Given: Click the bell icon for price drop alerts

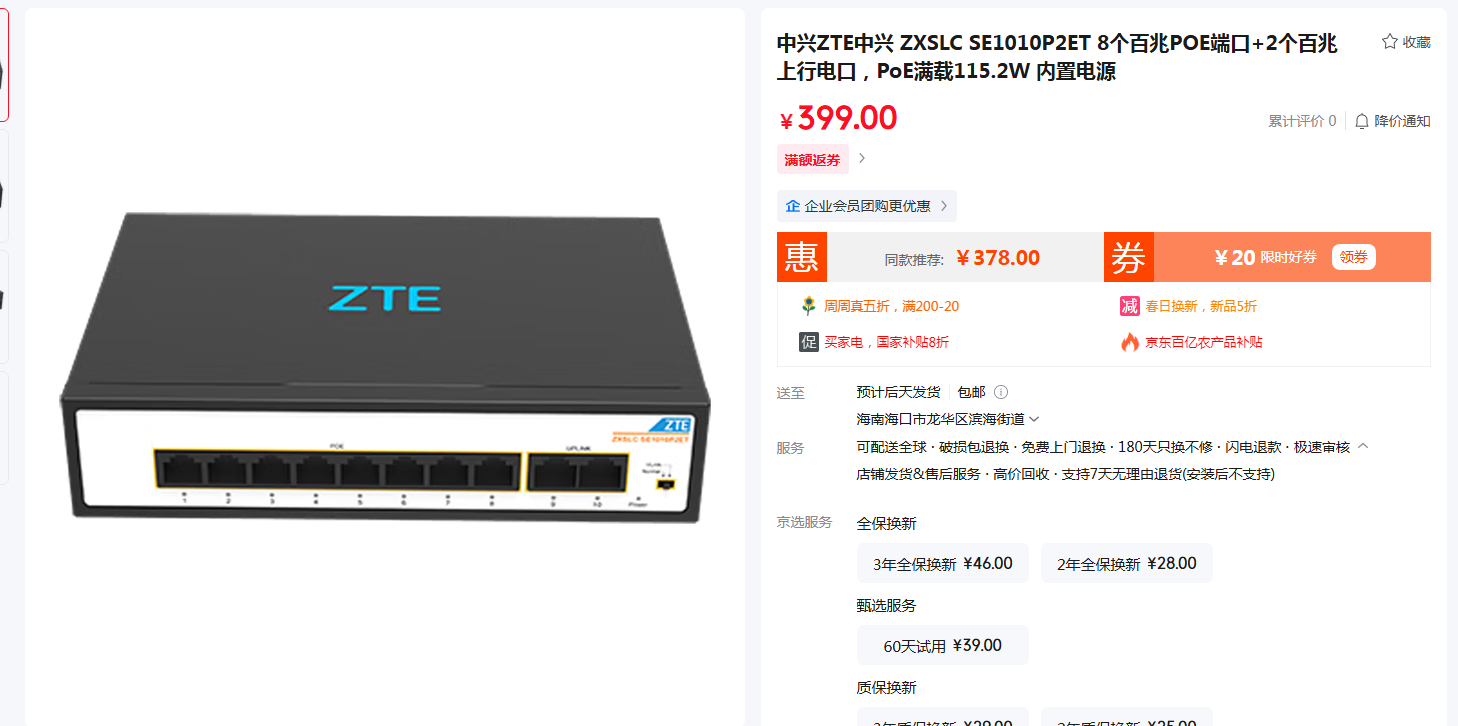Looking at the screenshot, I should coord(1362,121).
